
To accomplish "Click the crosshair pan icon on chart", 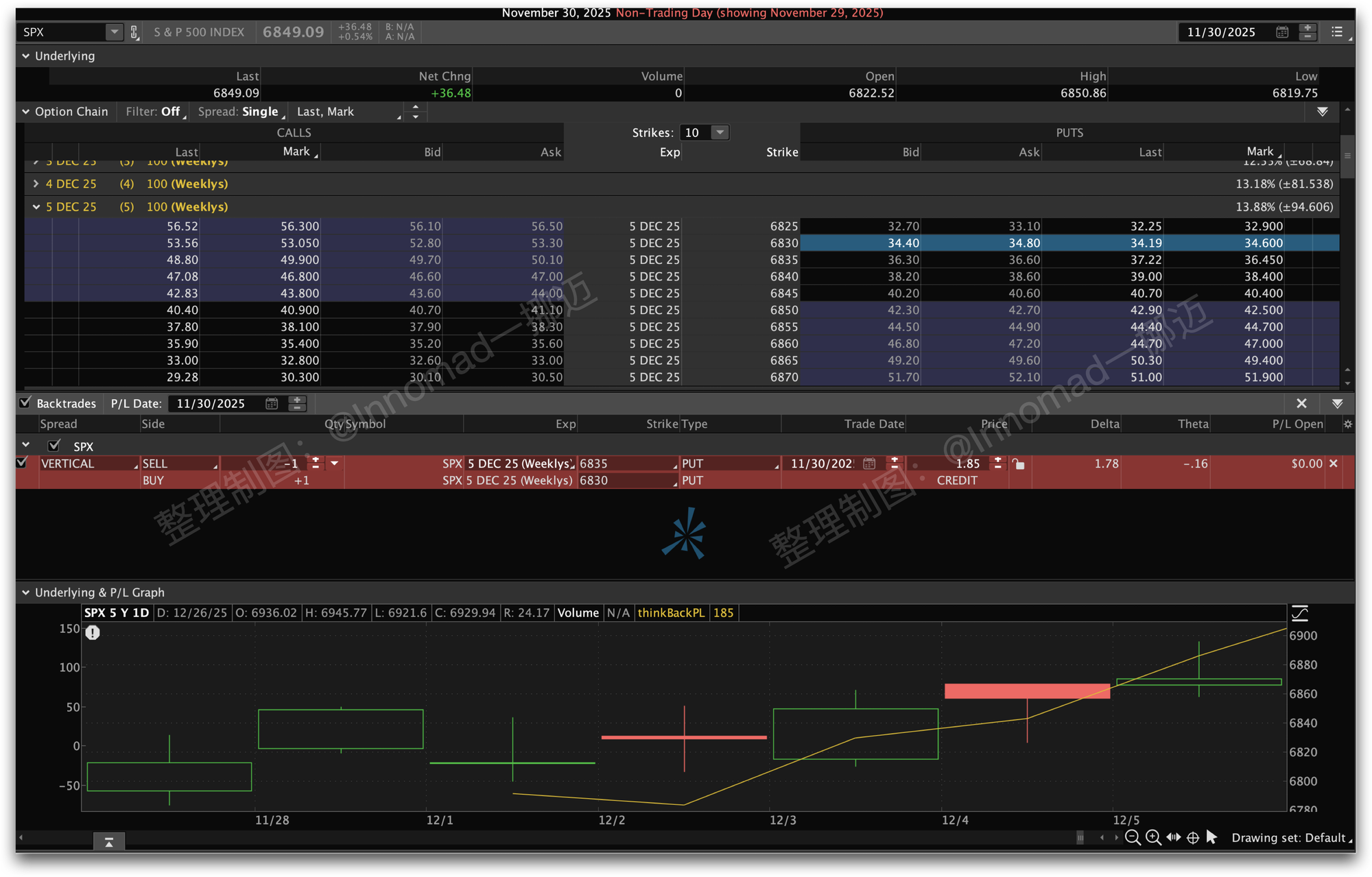I will point(1193,837).
